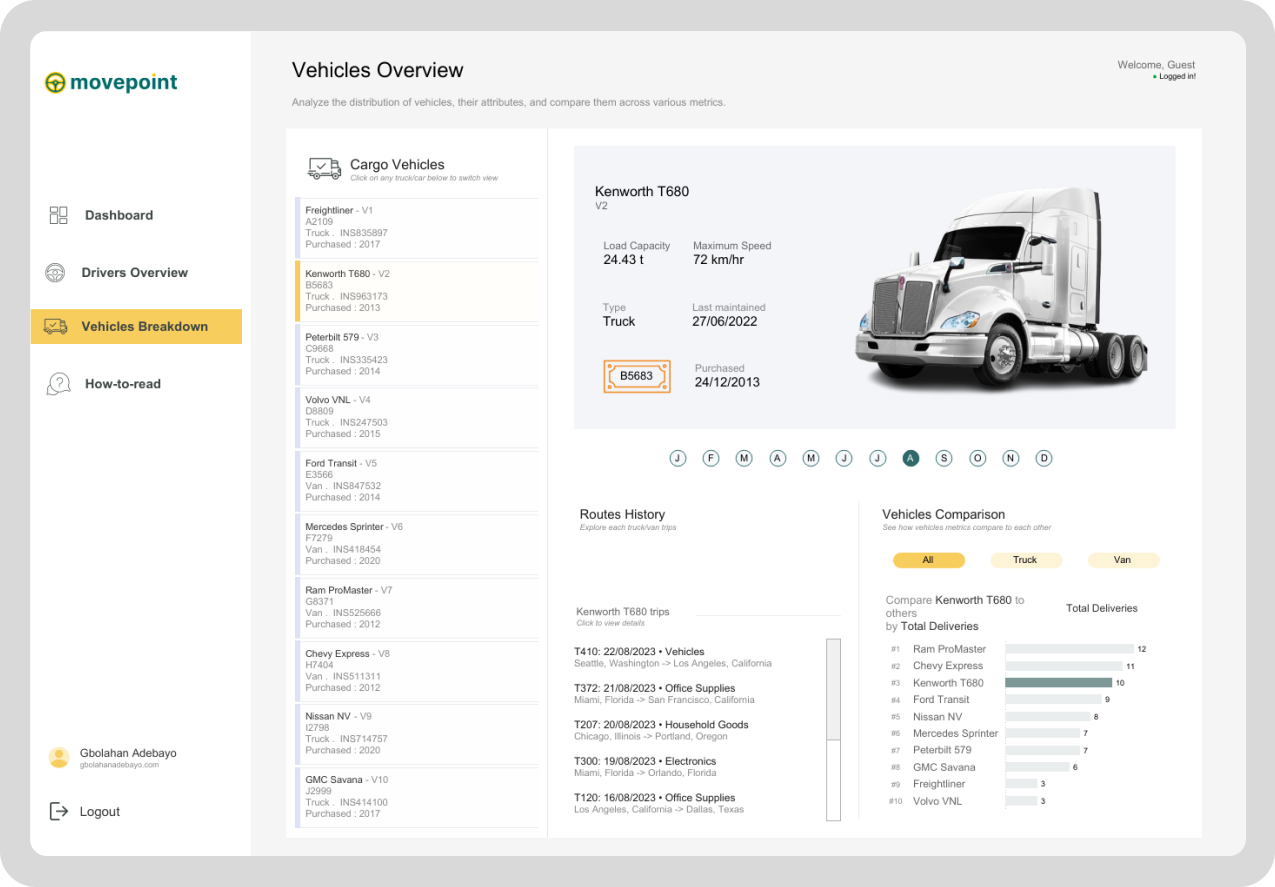Image resolution: width=1275 pixels, height=887 pixels.
Task: Click the Mercedes Sprinter comparison bar
Action: pos(1042,734)
